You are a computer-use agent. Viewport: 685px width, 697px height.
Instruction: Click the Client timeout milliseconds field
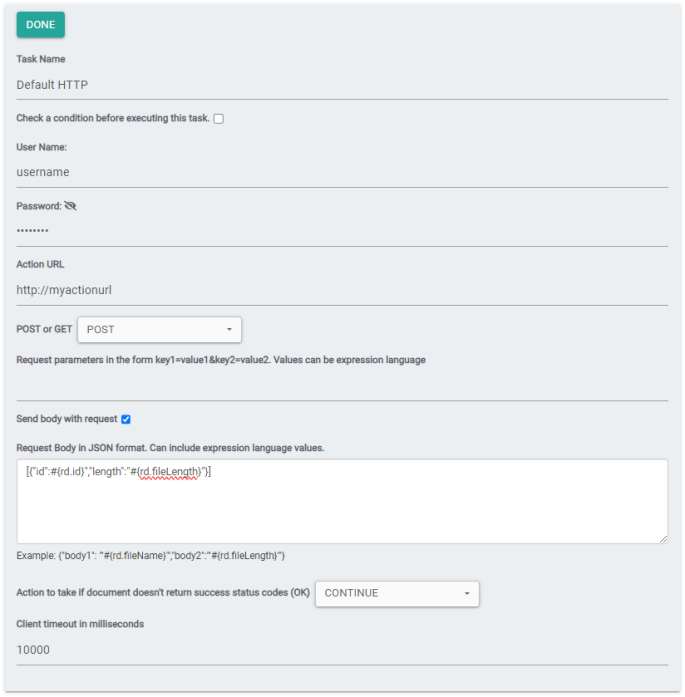pyautogui.click(x=342, y=650)
